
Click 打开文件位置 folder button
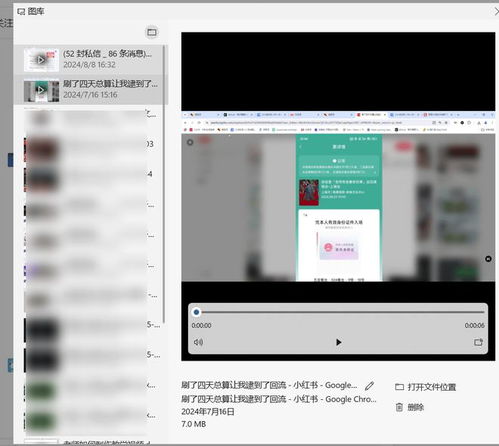click(x=426, y=387)
